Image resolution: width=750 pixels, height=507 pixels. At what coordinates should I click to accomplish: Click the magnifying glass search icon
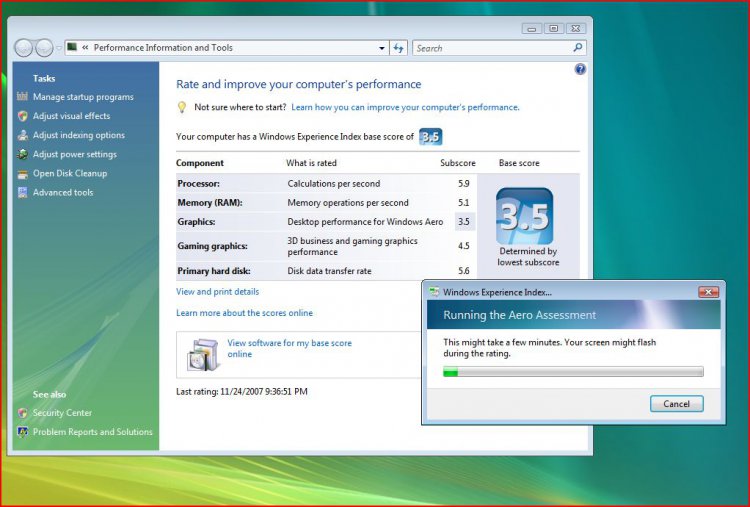click(x=578, y=47)
